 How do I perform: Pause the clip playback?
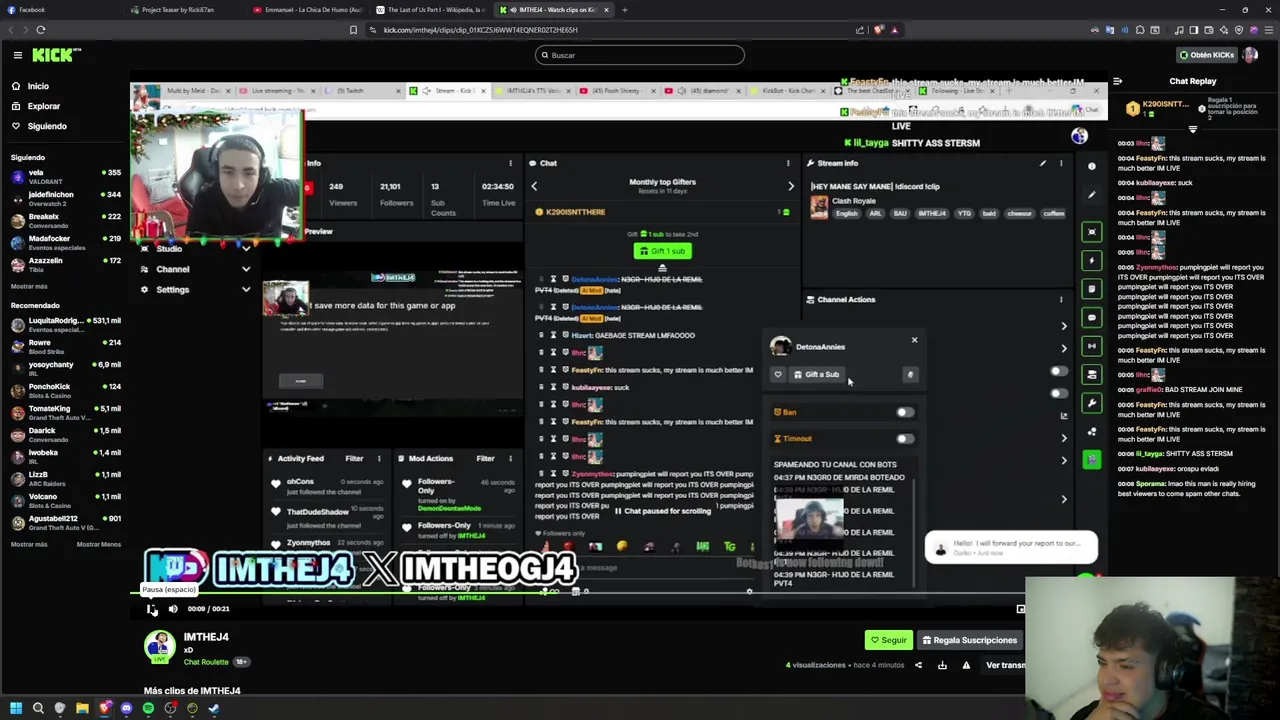click(x=151, y=608)
